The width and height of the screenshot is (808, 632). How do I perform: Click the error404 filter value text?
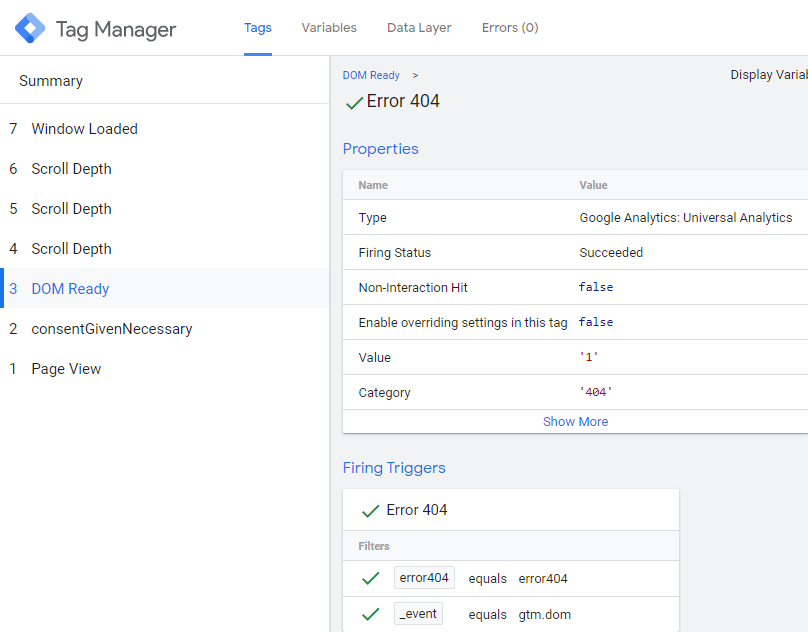543,579
